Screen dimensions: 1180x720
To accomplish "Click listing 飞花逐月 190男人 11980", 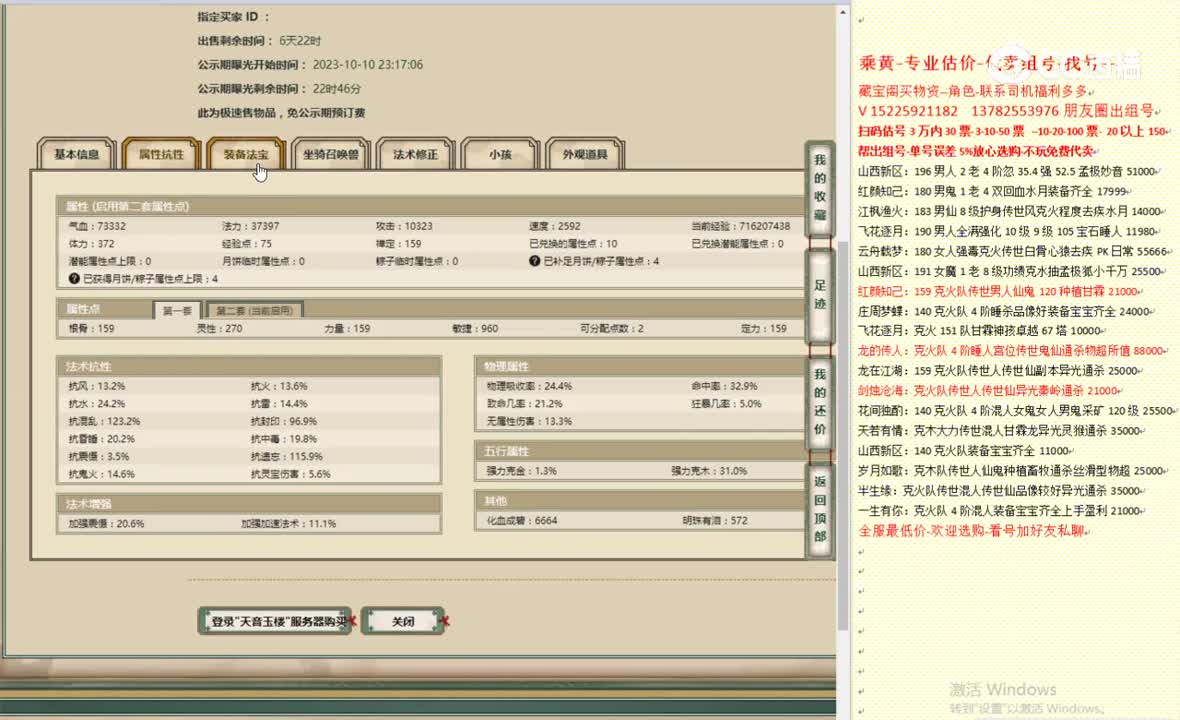I will click(x=1006, y=232).
